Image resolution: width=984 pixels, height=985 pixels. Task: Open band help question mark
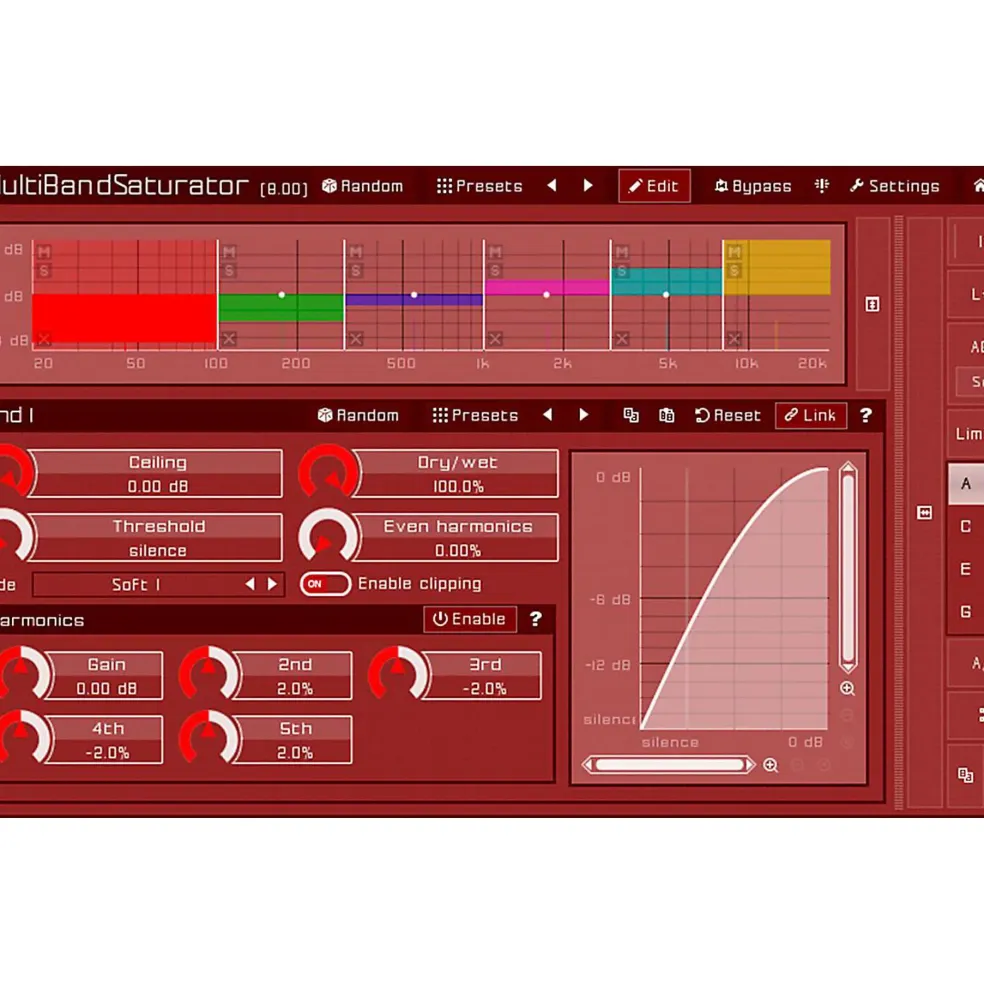(x=865, y=415)
